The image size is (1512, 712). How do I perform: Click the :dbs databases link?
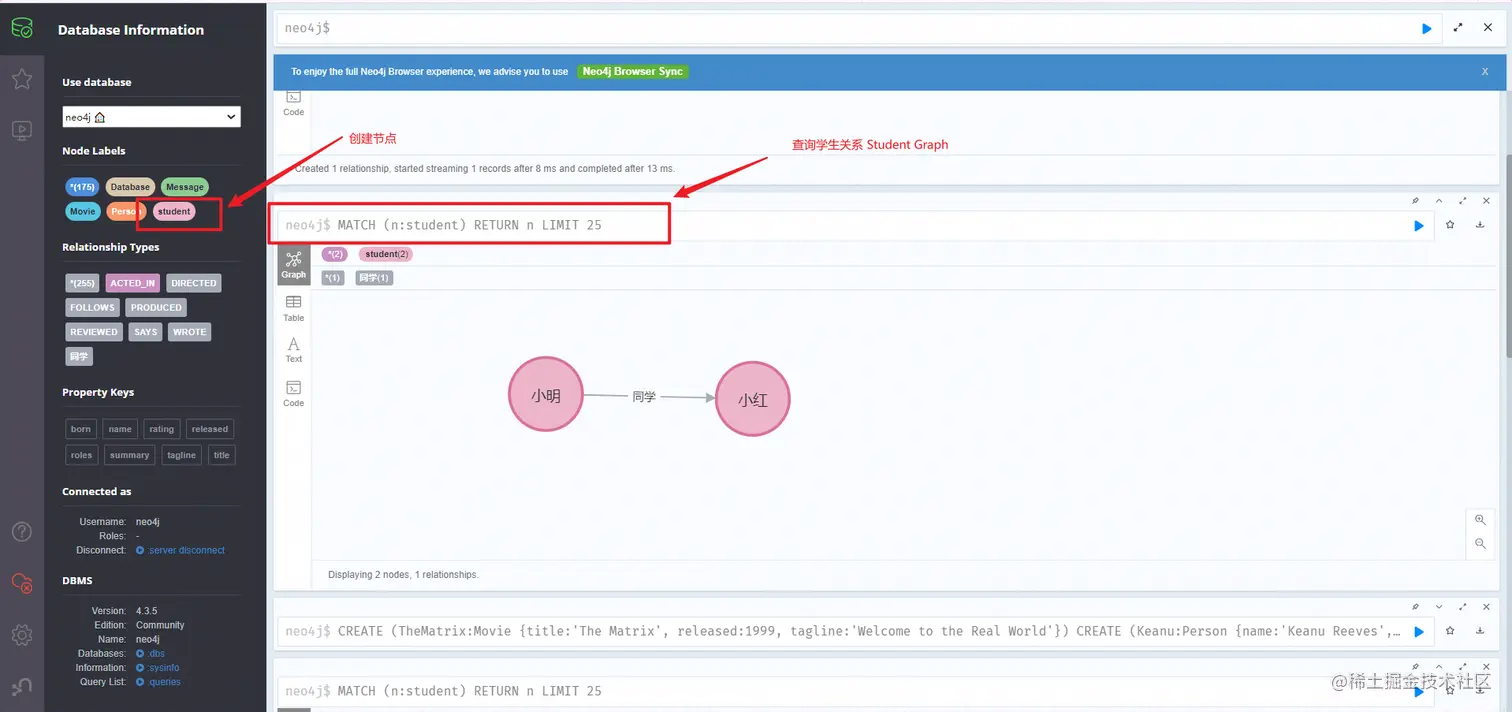point(150,653)
